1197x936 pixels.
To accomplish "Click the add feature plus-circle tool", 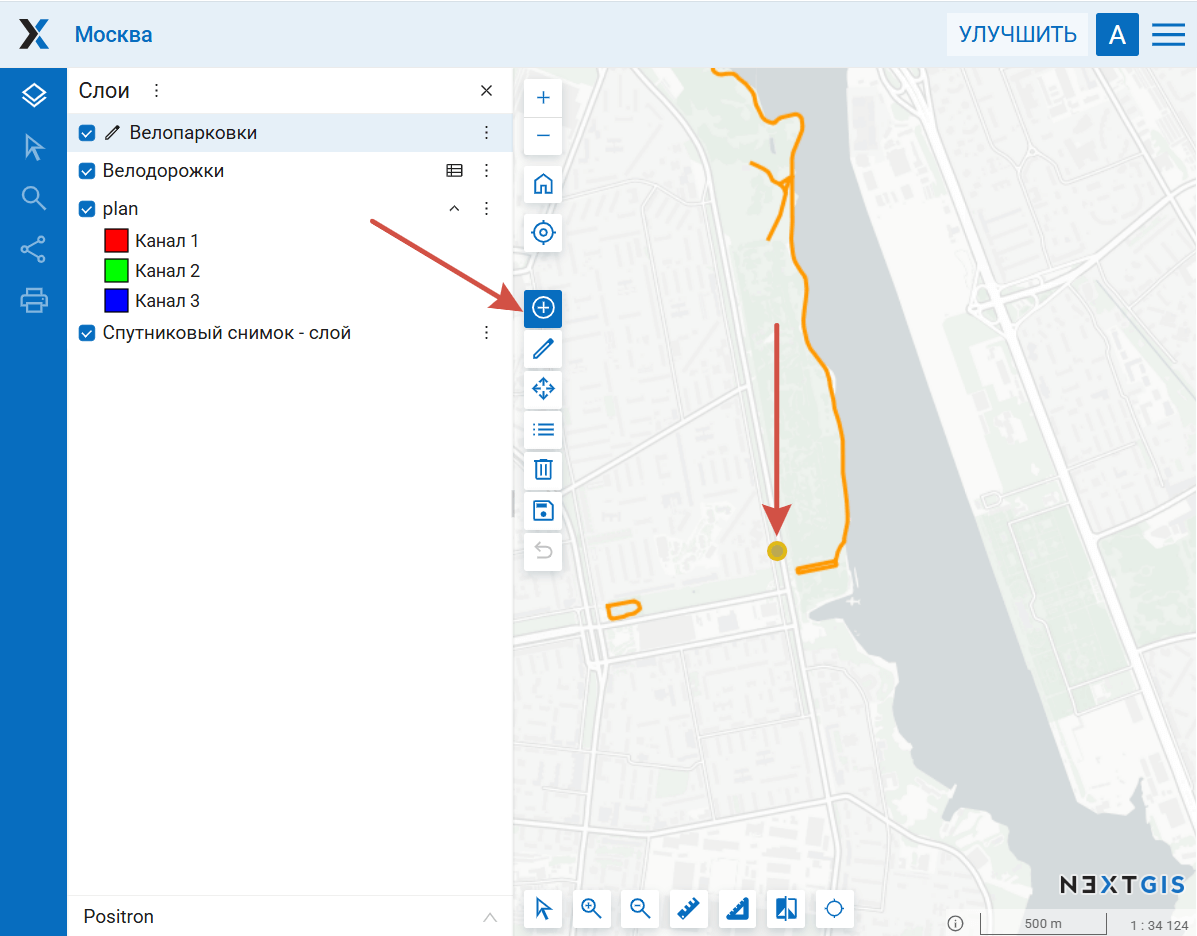I will click(x=543, y=308).
